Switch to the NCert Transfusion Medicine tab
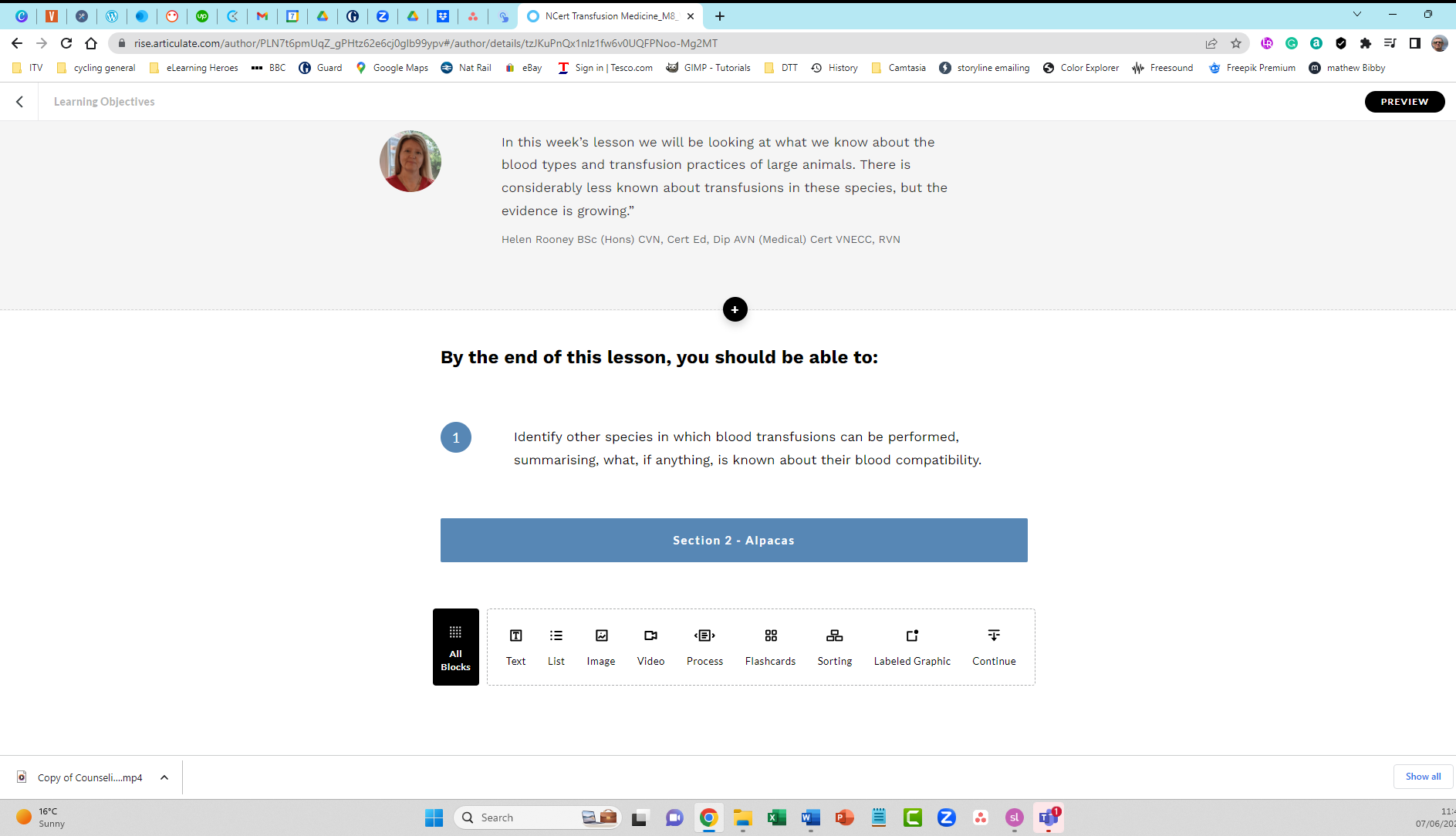The width and height of the screenshot is (1456, 836). point(610,15)
